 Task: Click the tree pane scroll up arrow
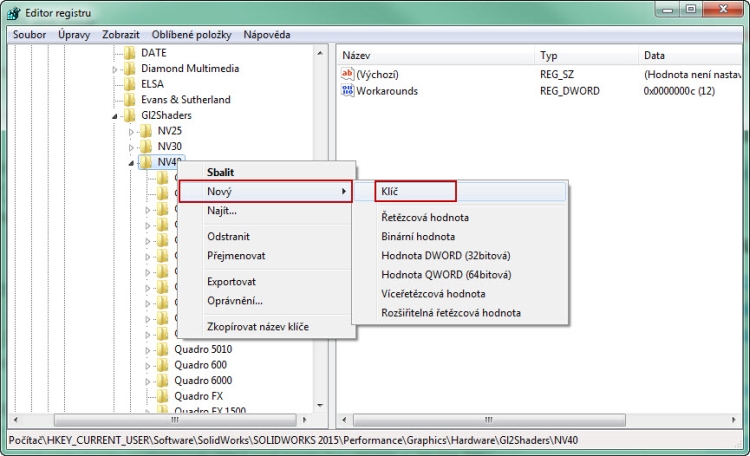tap(320, 53)
